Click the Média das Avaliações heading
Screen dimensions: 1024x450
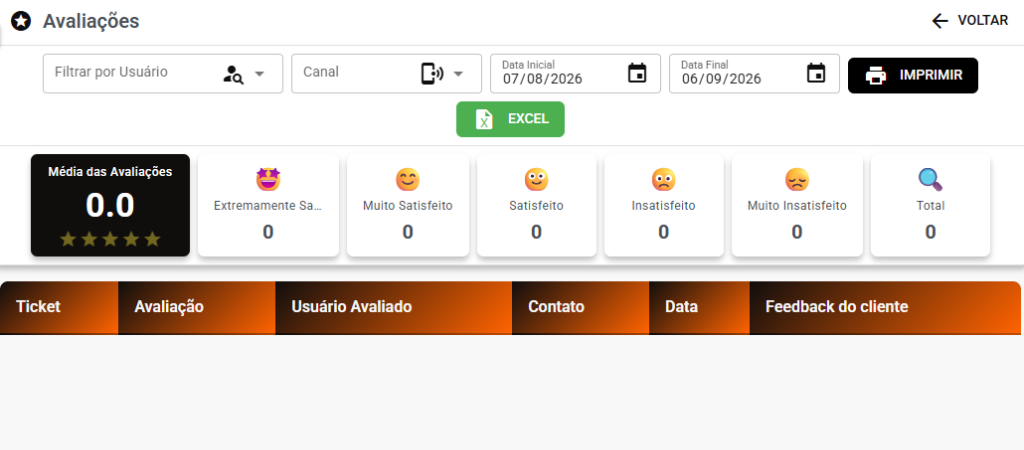tap(110, 172)
